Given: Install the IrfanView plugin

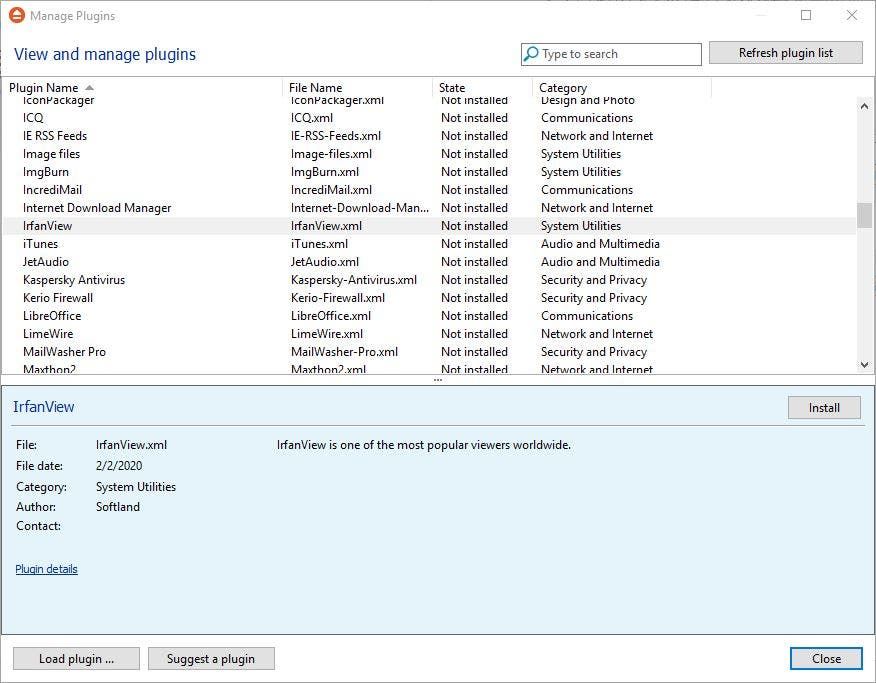Looking at the screenshot, I should [824, 408].
